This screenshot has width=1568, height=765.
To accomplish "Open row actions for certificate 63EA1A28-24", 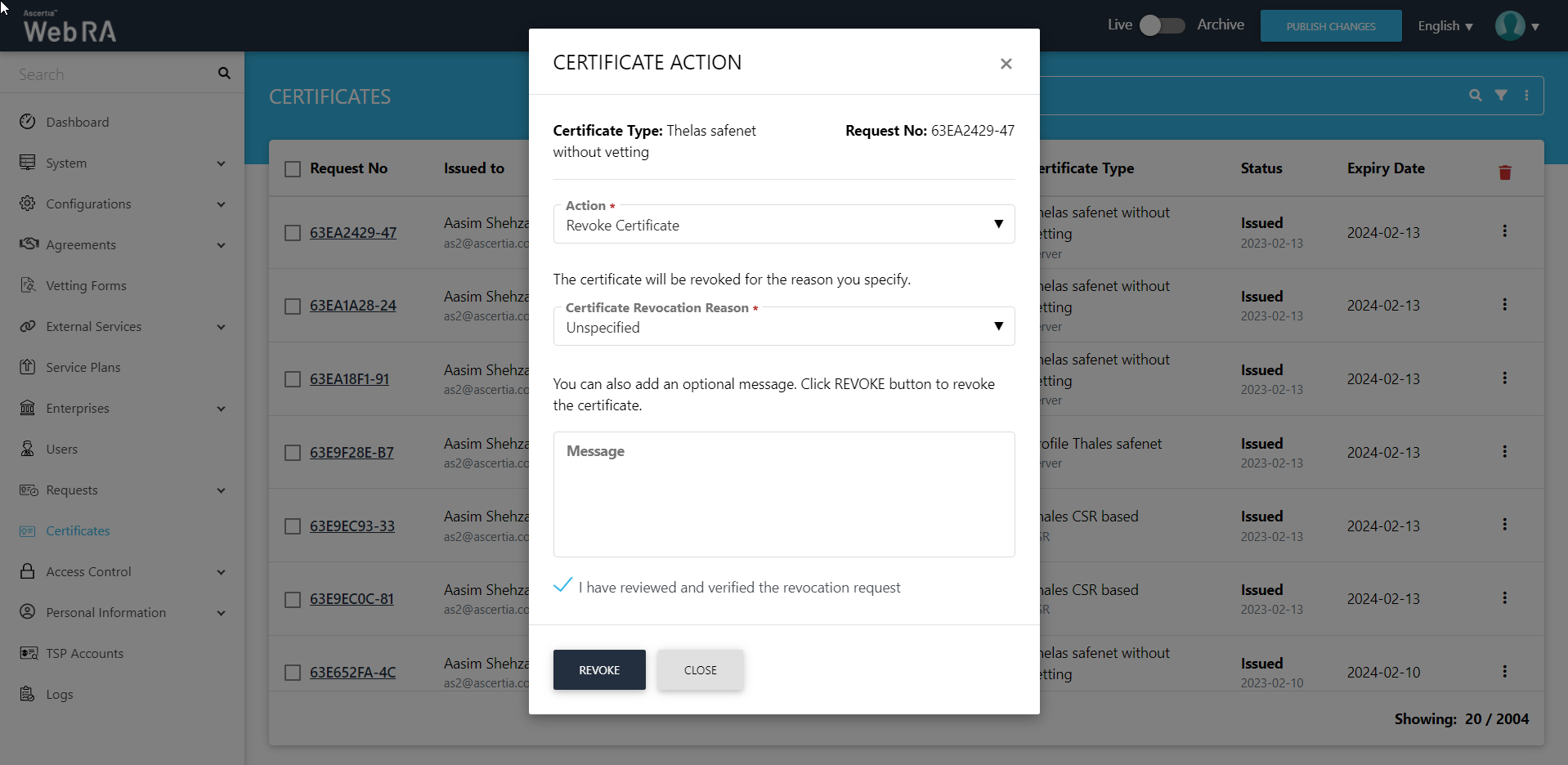I will [x=1504, y=305].
